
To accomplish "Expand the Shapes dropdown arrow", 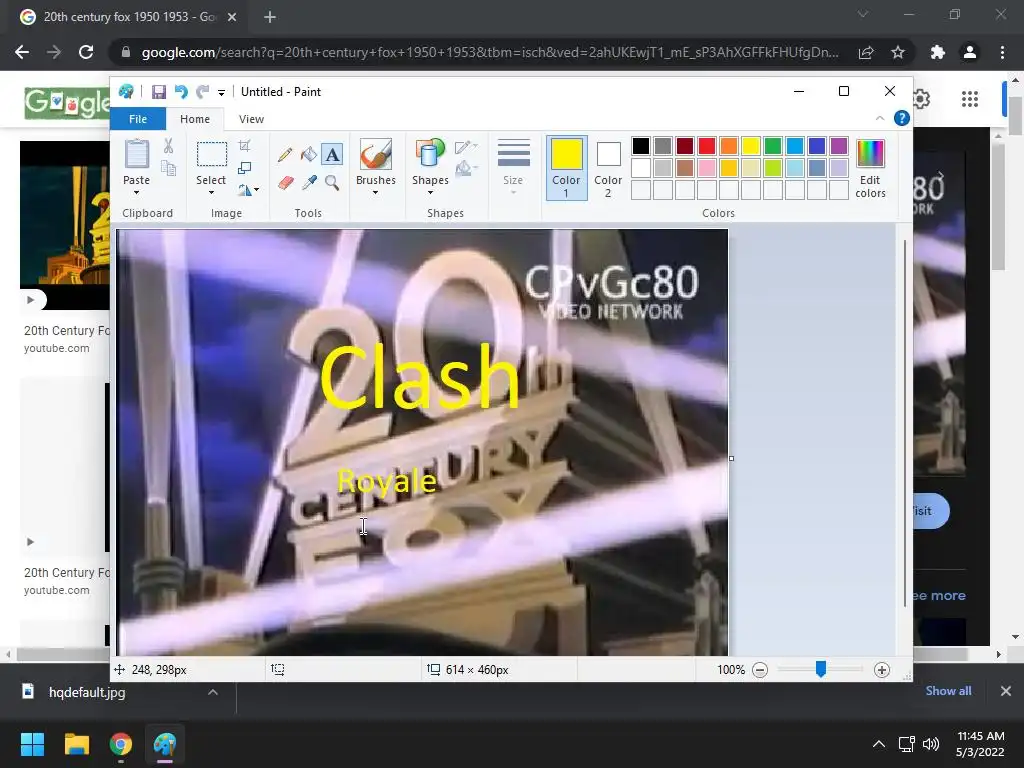I will click(x=430, y=193).
